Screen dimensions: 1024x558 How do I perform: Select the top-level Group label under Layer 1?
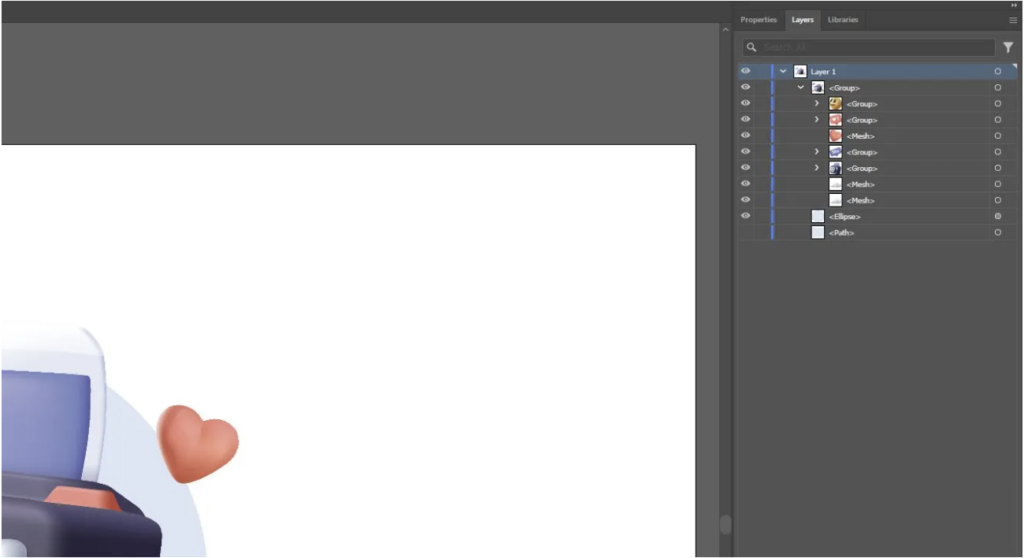coord(844,88)
